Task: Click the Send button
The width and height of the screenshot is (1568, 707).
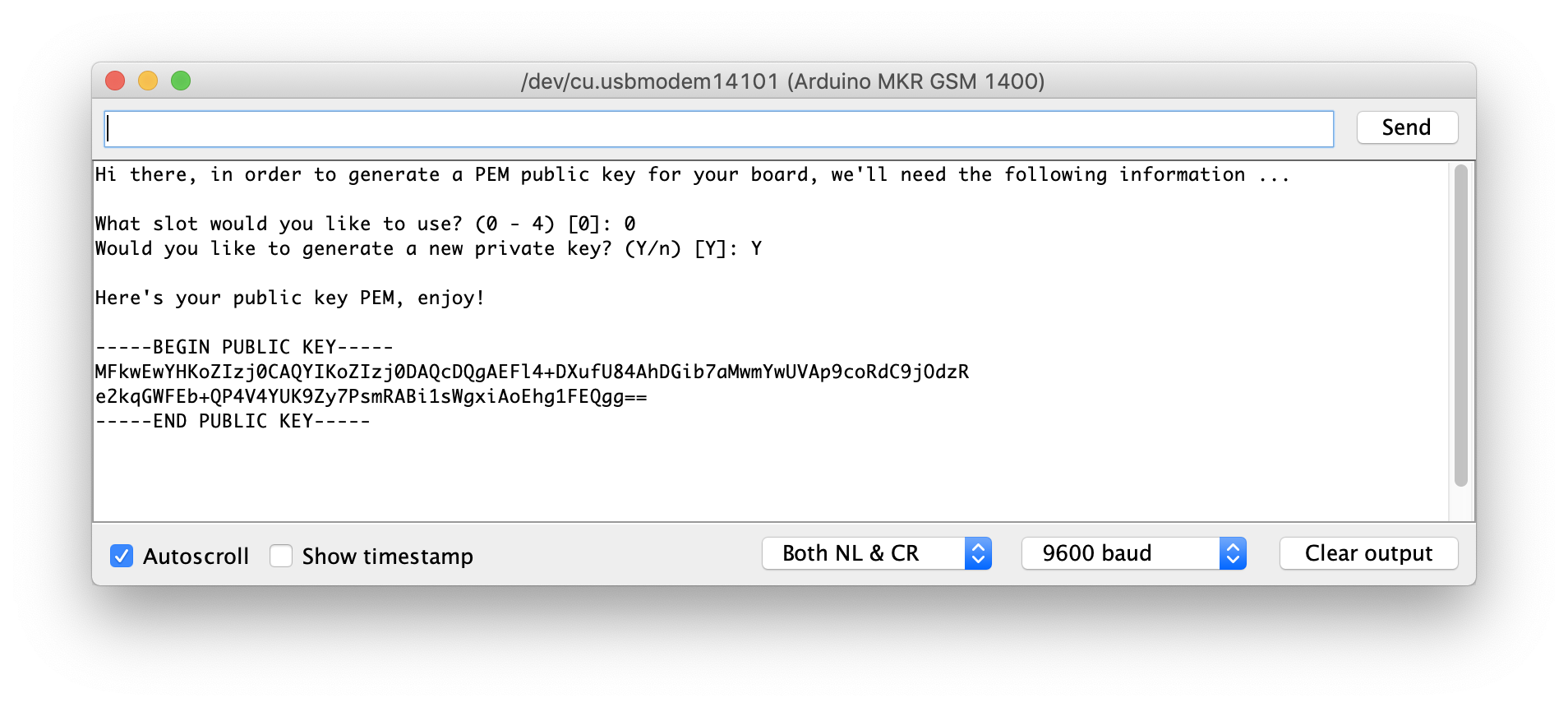Action: click(x=1406, y=127)
